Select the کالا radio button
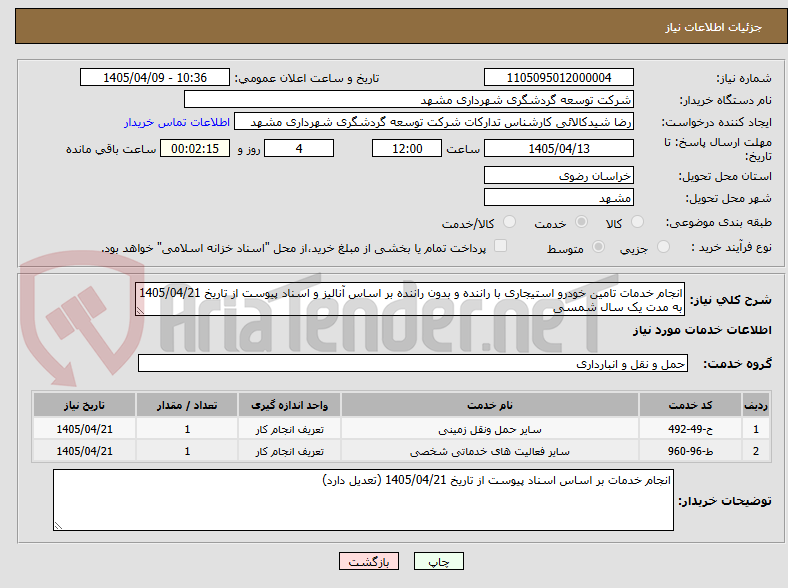This screenshot has width=788, height=588. 637,222
